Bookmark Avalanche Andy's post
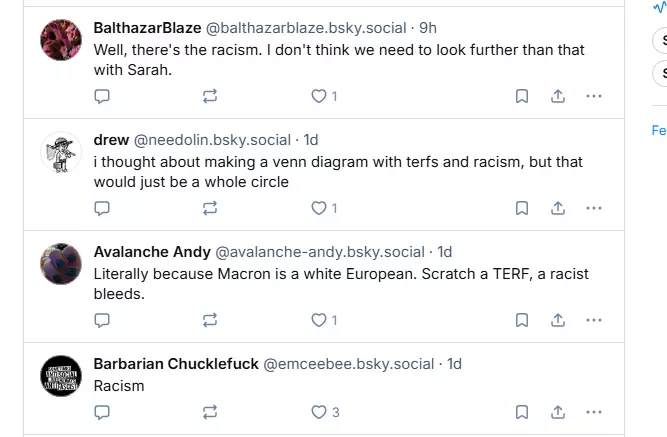 point(522,320)
